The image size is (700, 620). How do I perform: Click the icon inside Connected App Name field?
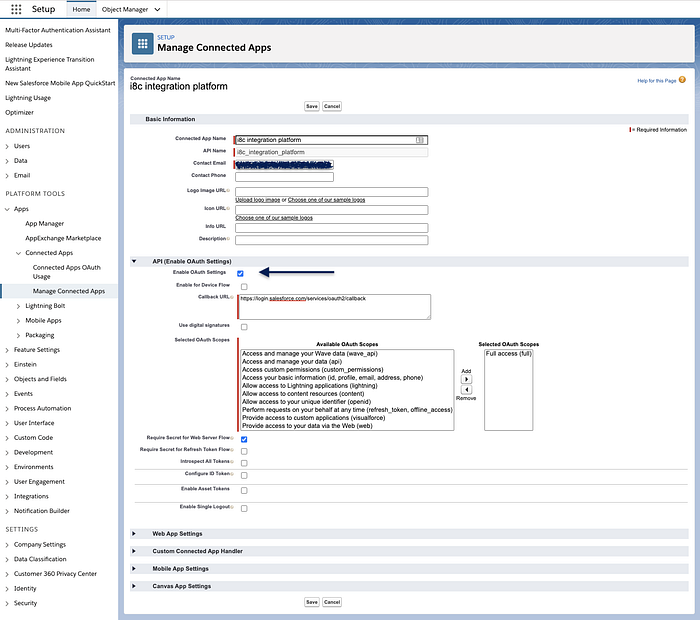click(x=420, y=140)
